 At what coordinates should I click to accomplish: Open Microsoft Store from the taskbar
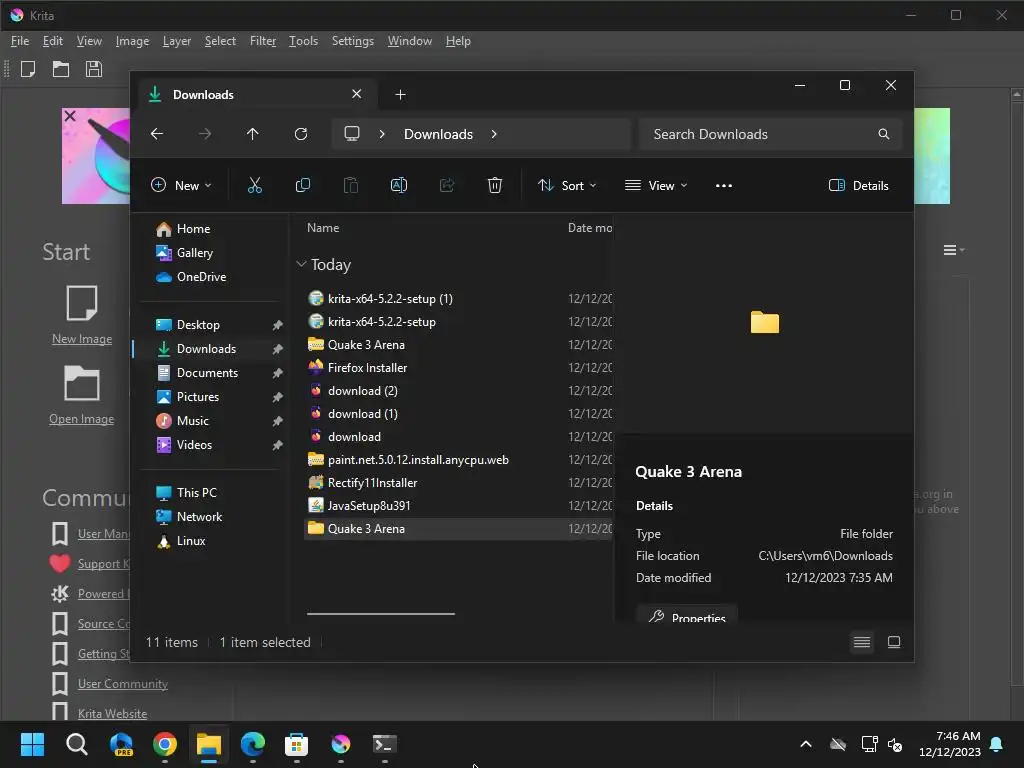pyautogui.click(x=296, y=744)
